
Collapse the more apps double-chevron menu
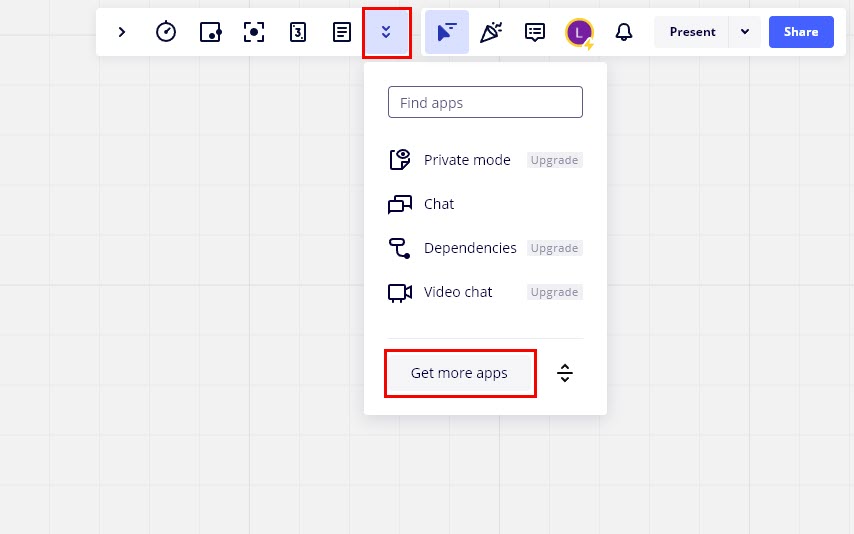tap(386, 32)
